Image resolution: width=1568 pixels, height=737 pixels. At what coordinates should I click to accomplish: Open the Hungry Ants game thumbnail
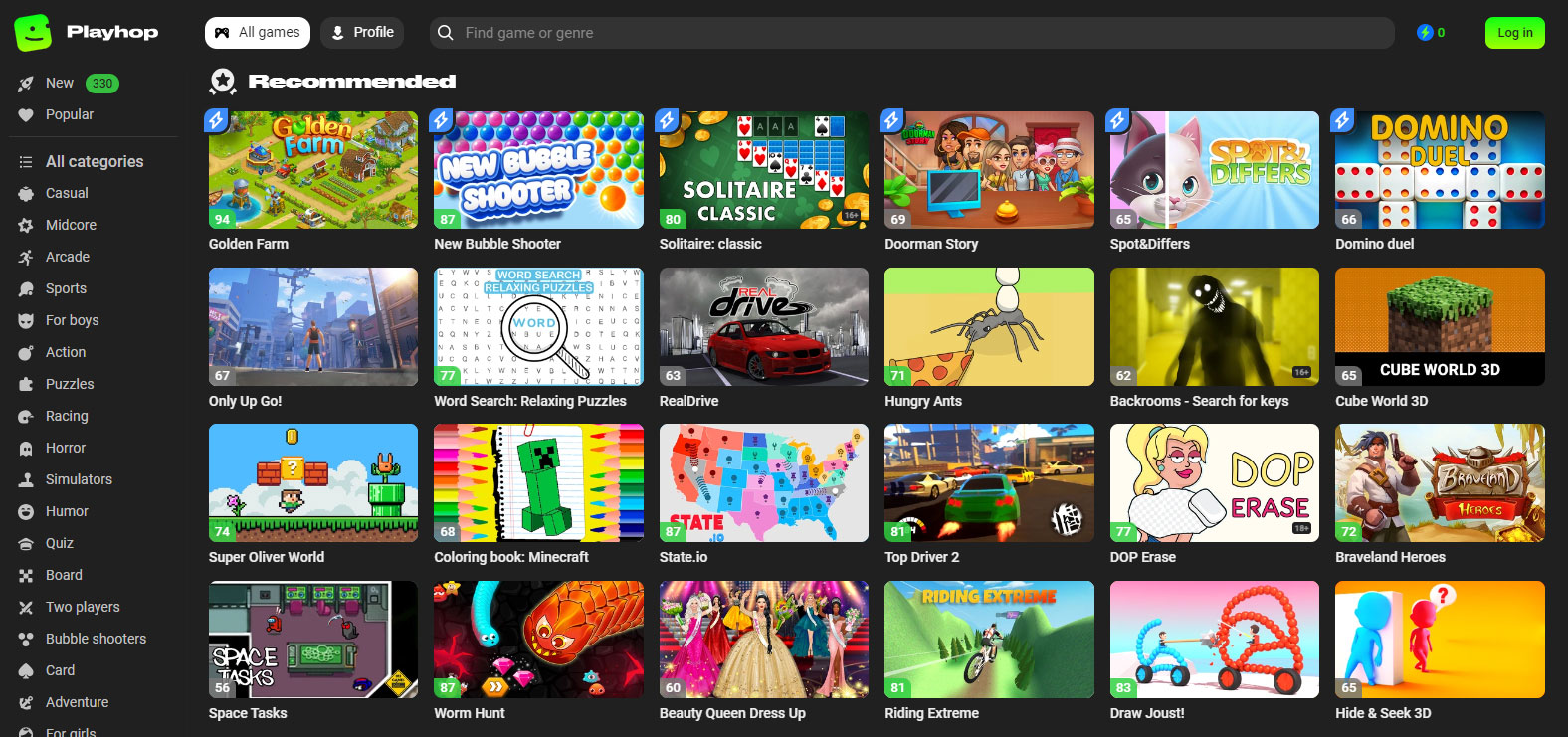pos(989,326)
